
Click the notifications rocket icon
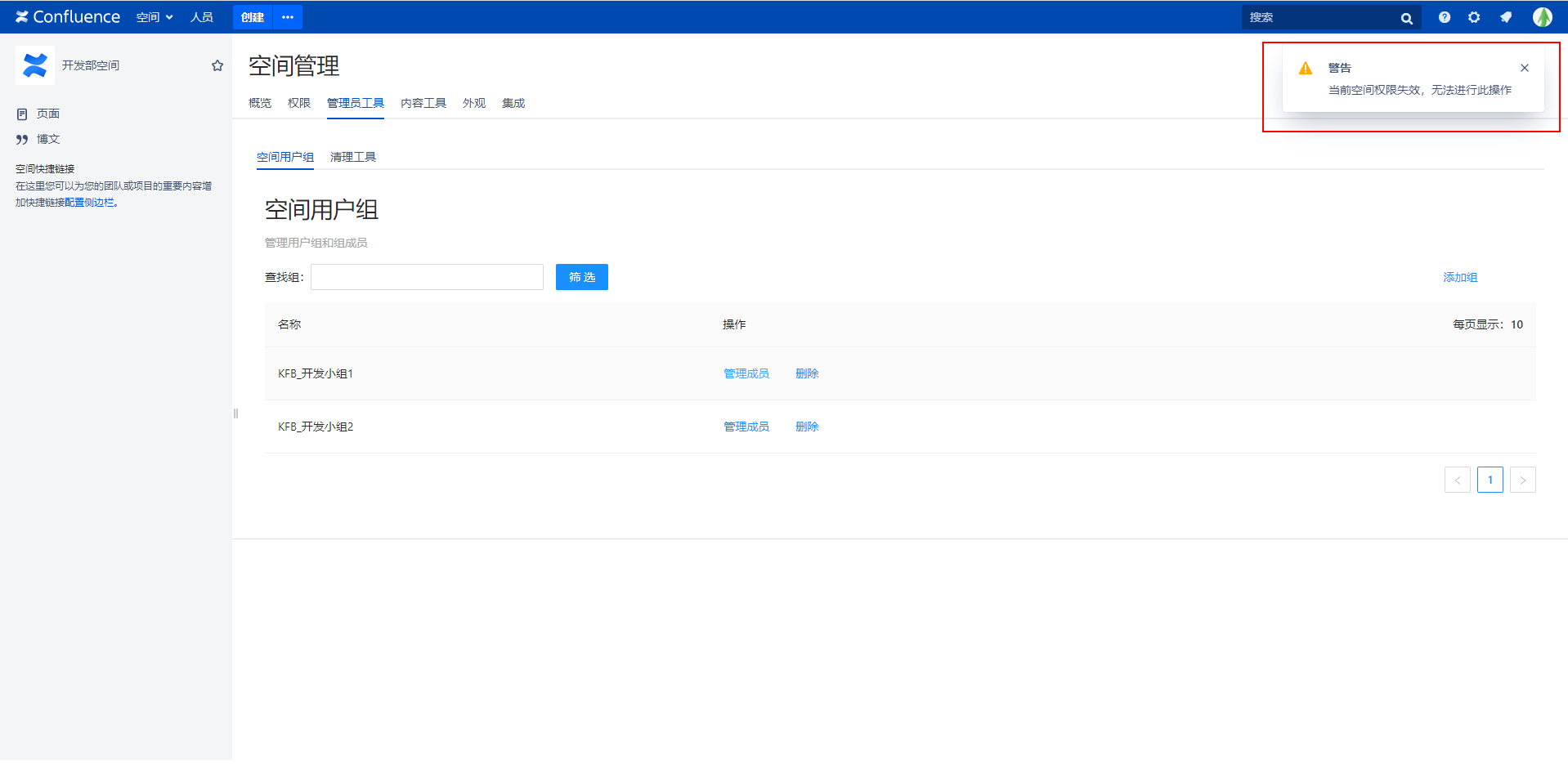click(1506, 17)
